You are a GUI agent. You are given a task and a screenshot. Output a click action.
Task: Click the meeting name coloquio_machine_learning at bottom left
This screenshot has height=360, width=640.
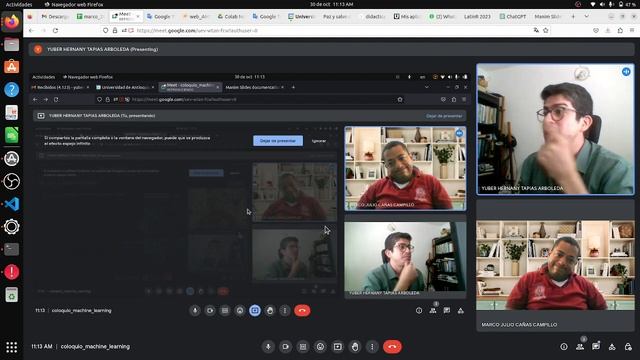coord(95,347)
